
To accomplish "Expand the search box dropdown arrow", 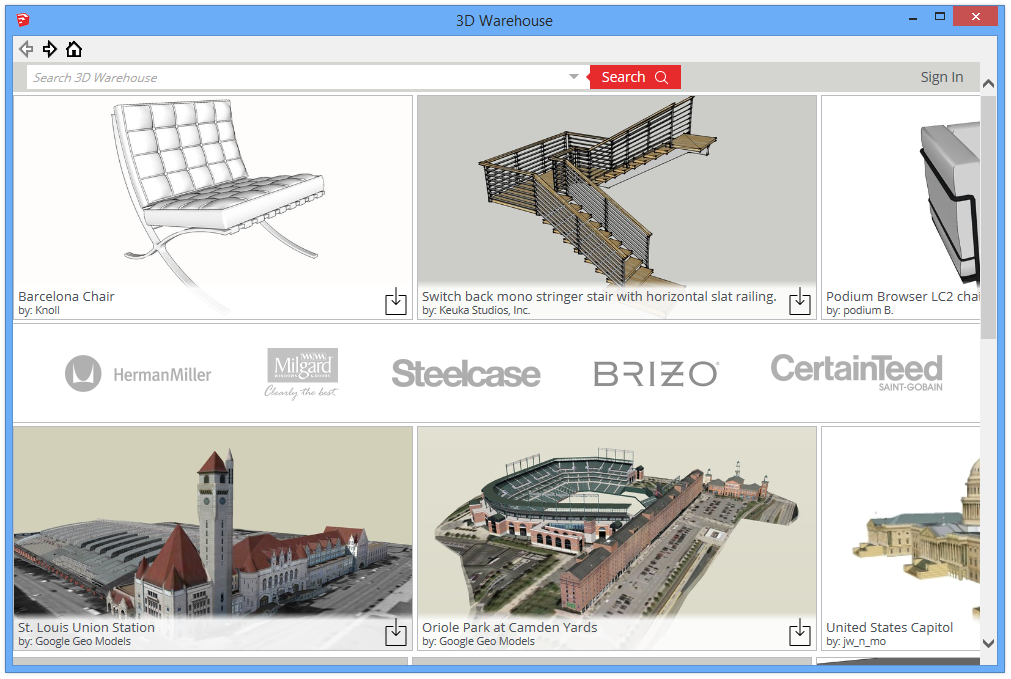I will 574,77.
